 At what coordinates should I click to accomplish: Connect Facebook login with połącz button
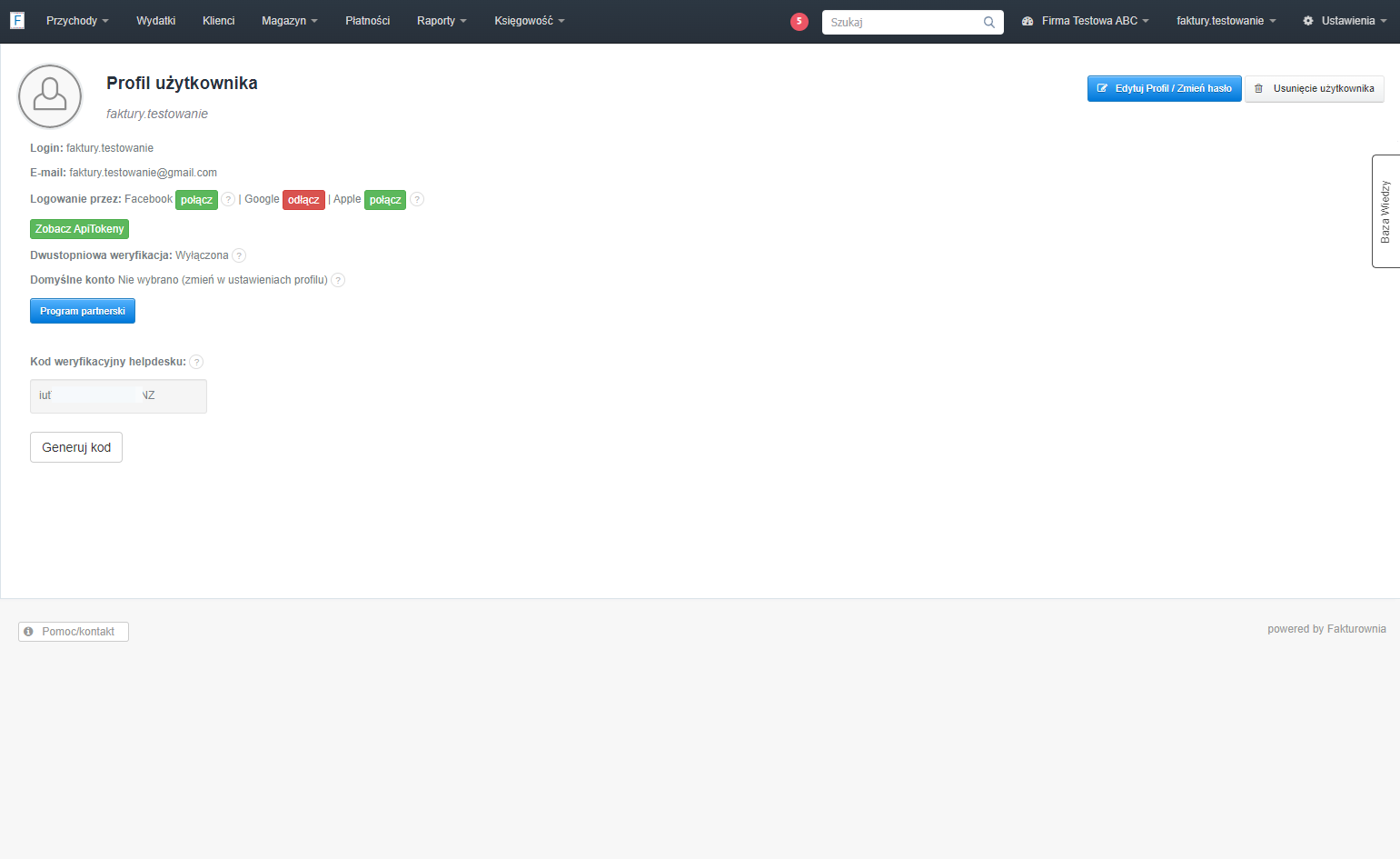pyautogui.click(x=196, y=200)
